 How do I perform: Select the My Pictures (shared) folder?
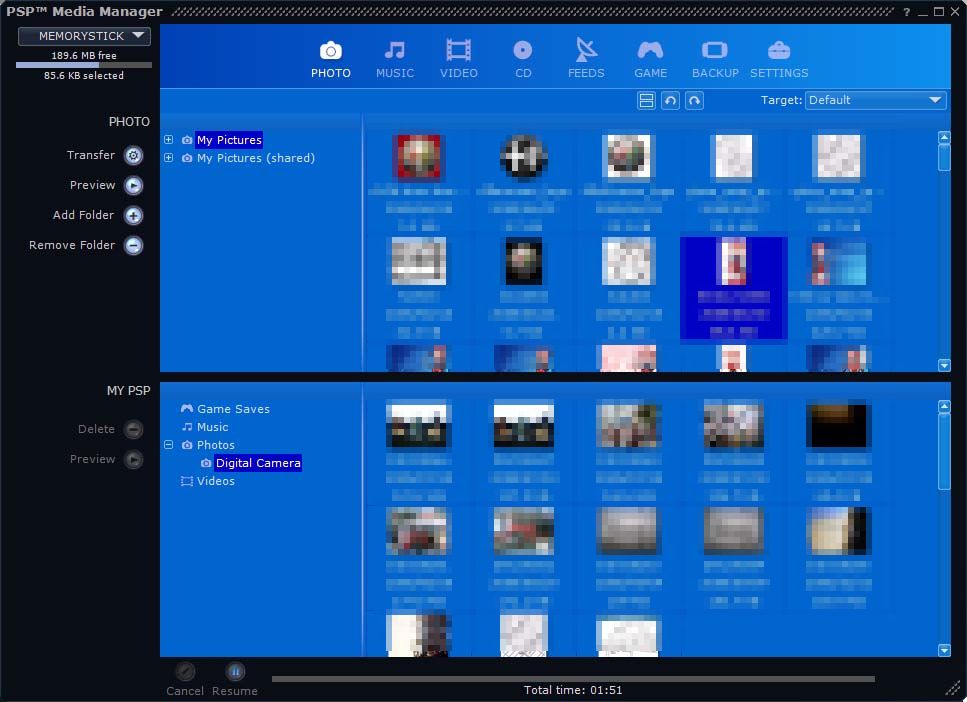point(256,158)
